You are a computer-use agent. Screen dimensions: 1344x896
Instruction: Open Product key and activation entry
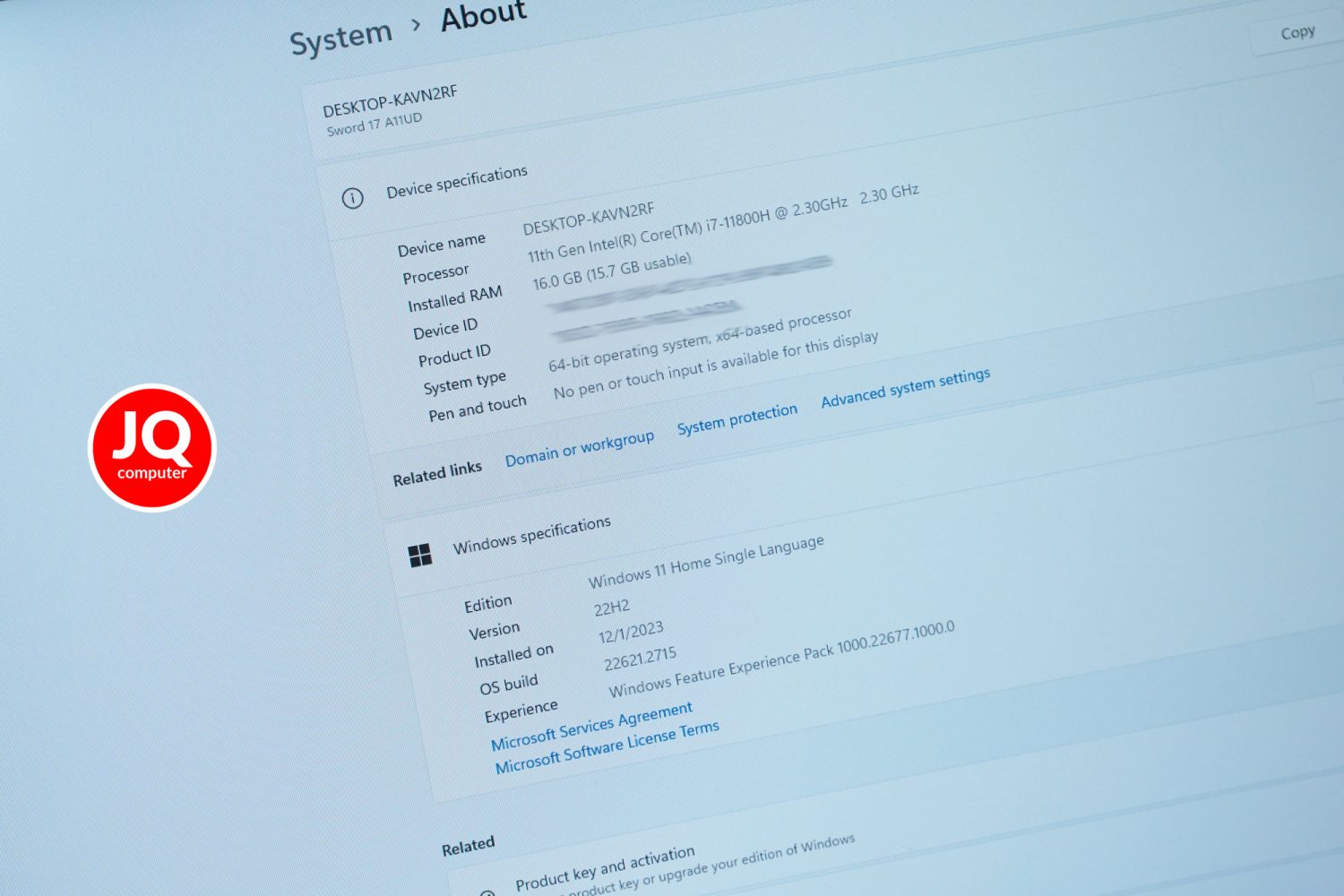[x=605, y=868]
